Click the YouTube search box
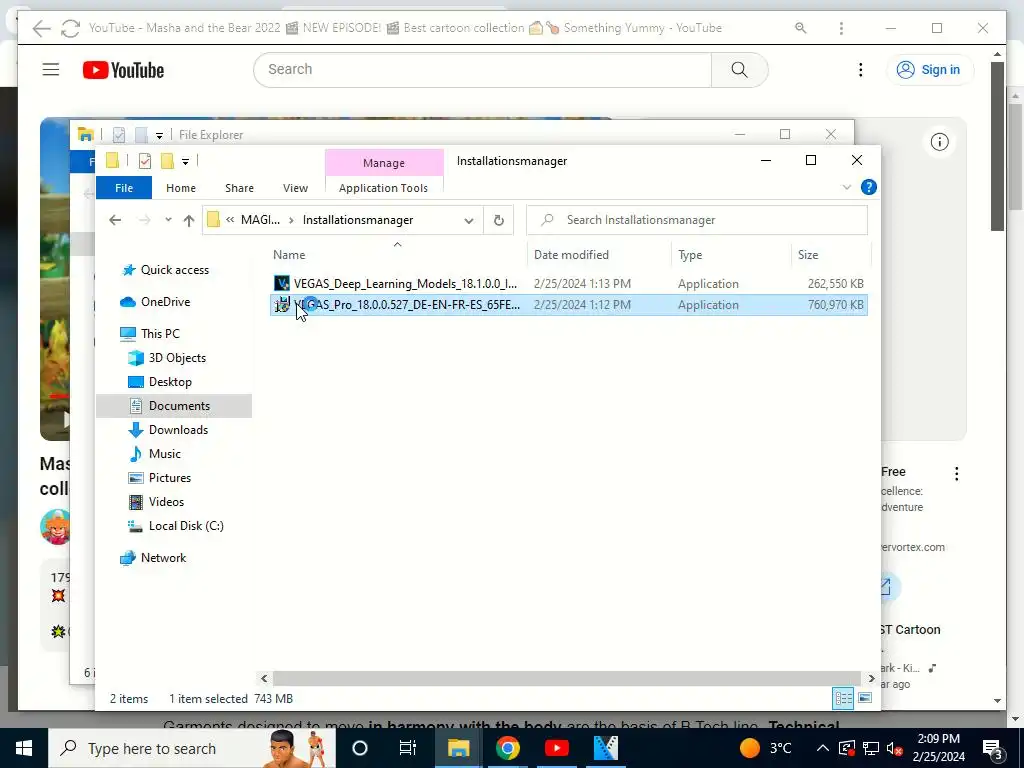The image size is (1024, 768). point(482,70)
